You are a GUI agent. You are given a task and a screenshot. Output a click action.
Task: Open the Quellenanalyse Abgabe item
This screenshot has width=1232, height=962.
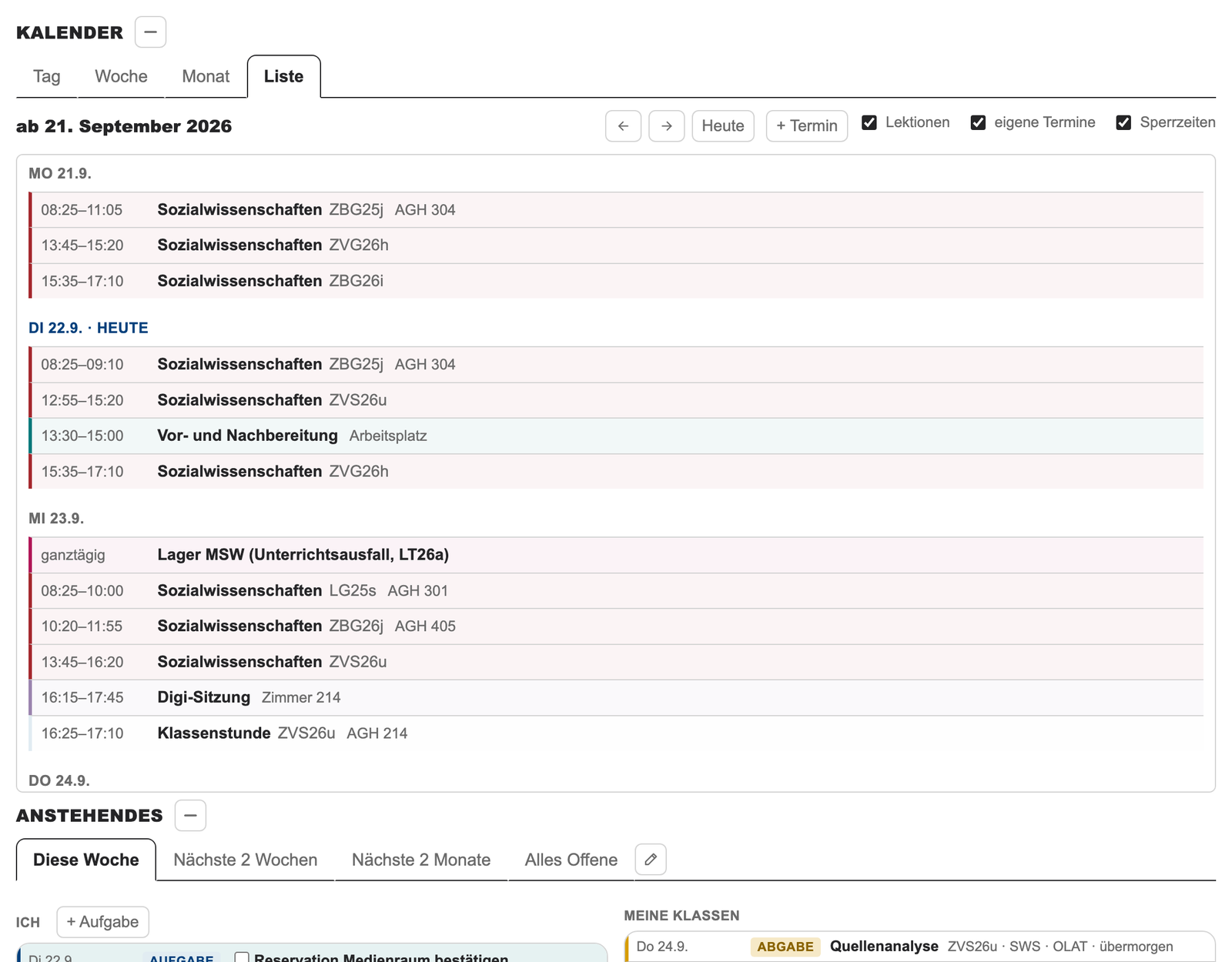920,947
